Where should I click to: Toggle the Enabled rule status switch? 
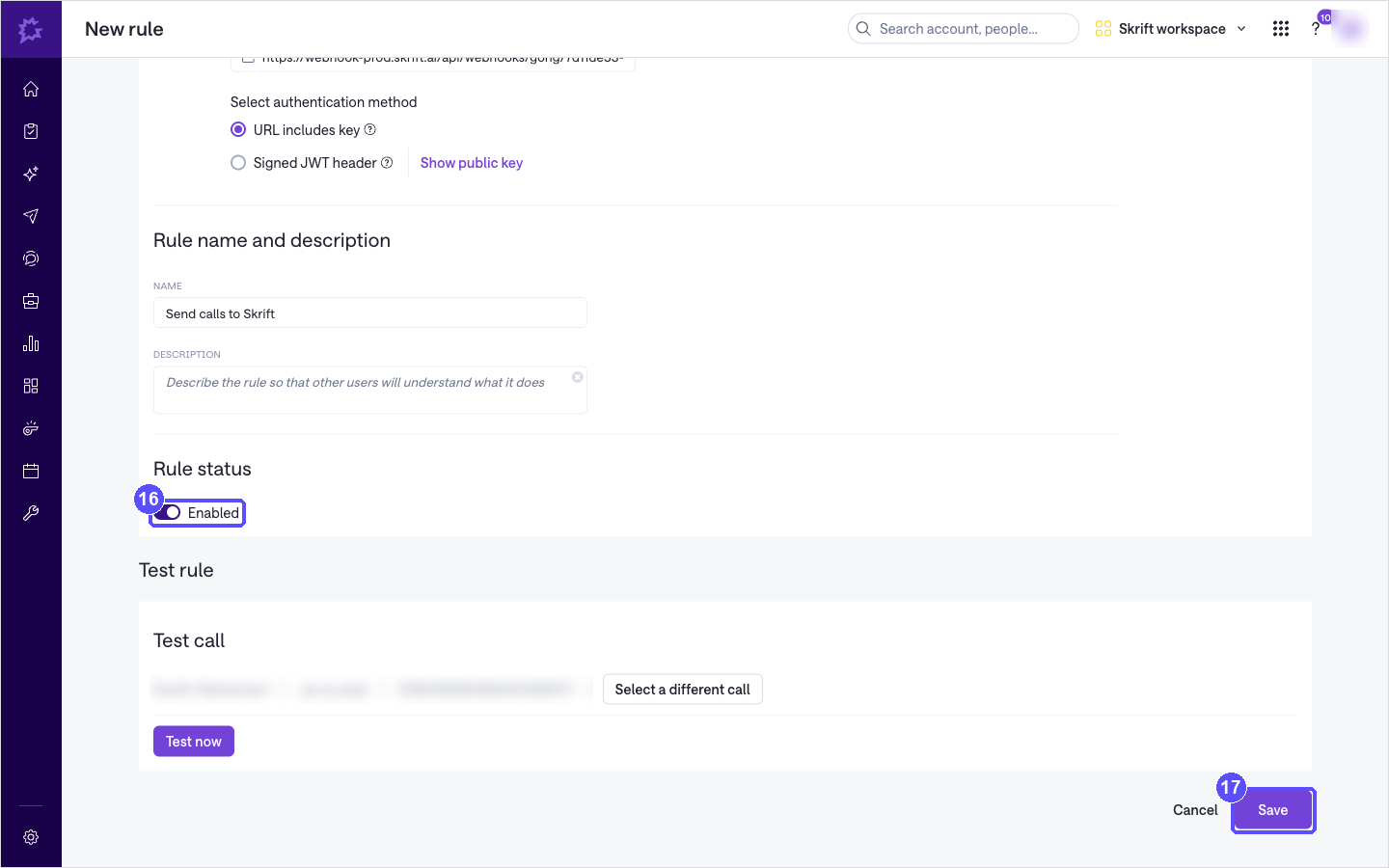pyautogui.click(x=168, y=513)
